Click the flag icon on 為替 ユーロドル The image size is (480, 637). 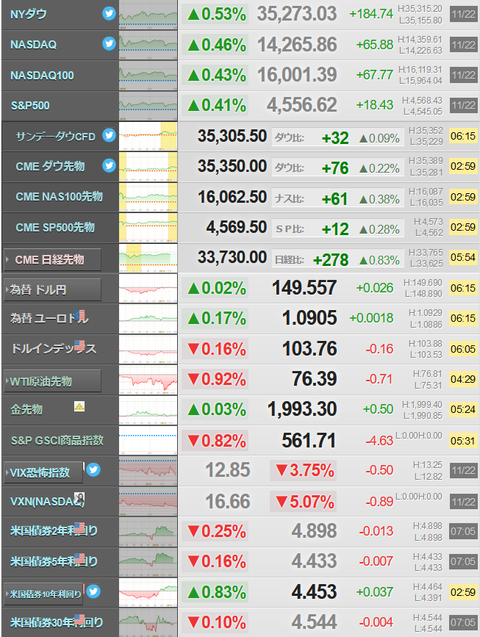80,315
